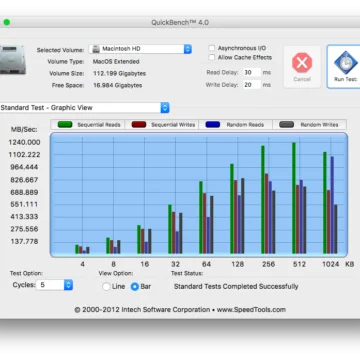Click the disk icon in Macintosh HD dropdown
Image resolution: width=360 pixels, height=360 pixels.
click(96, 49)
